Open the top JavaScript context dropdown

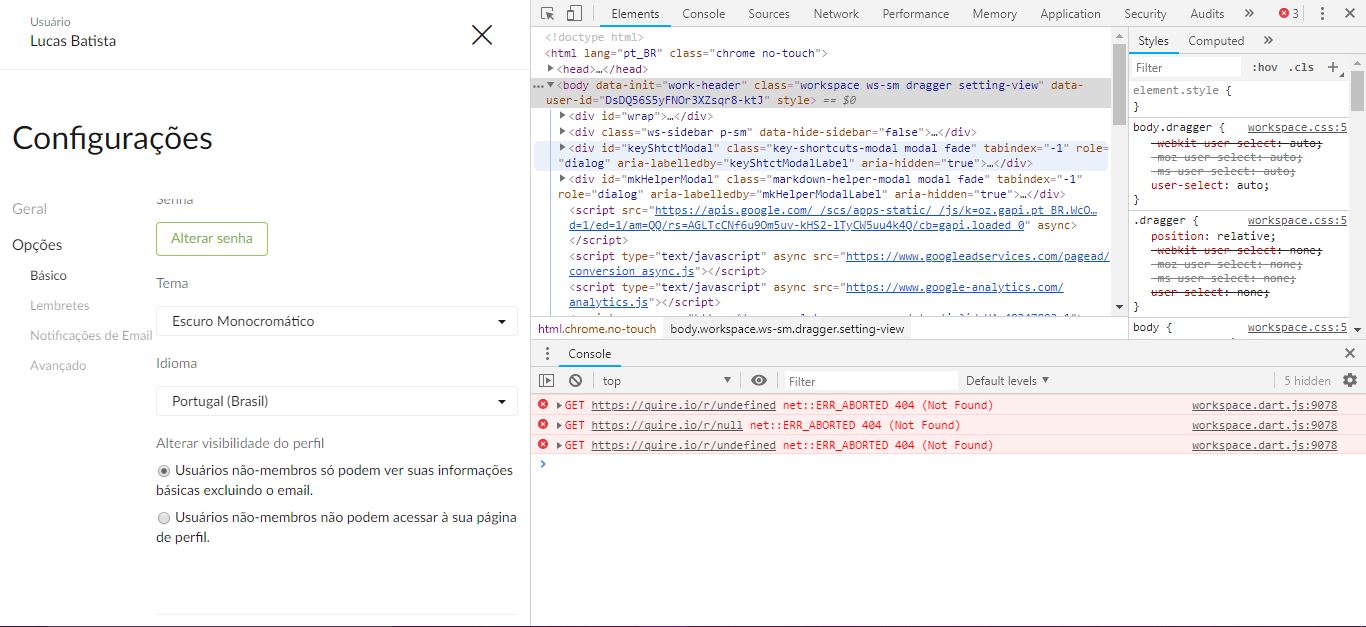[666, 381]
